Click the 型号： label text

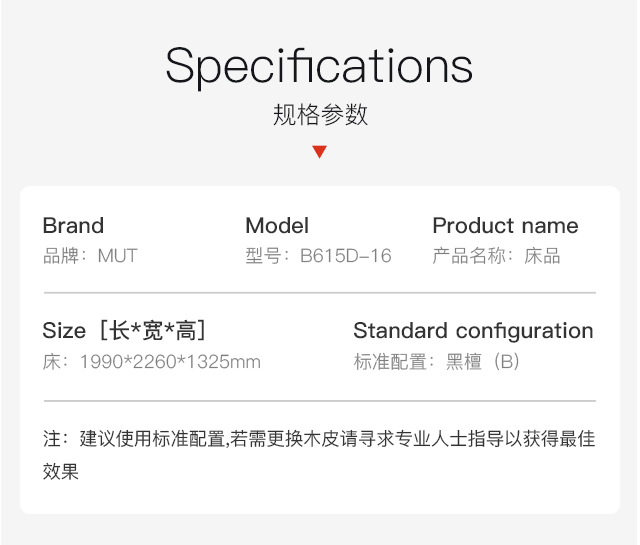coord(268,256)
